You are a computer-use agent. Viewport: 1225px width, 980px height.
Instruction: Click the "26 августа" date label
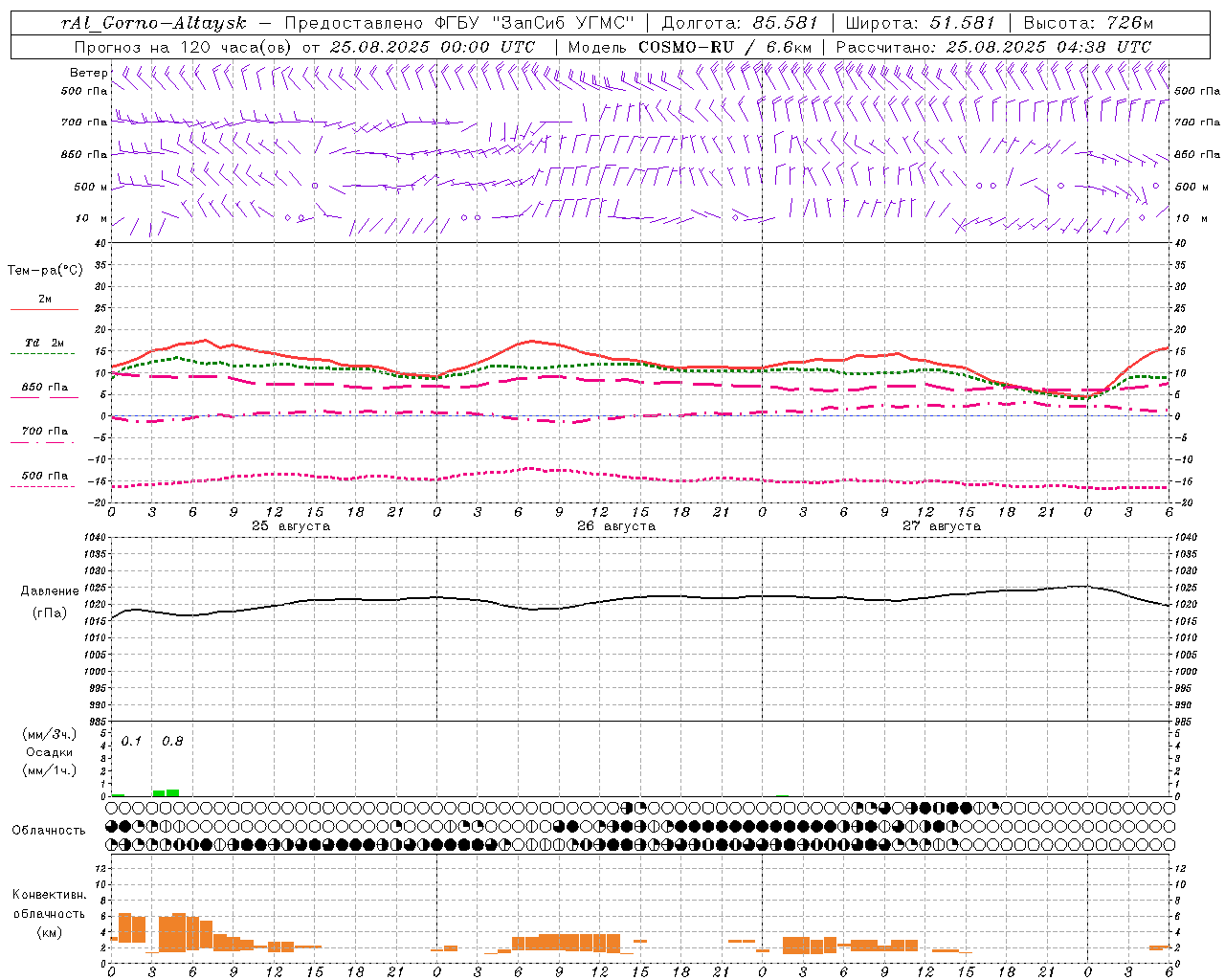616,526
